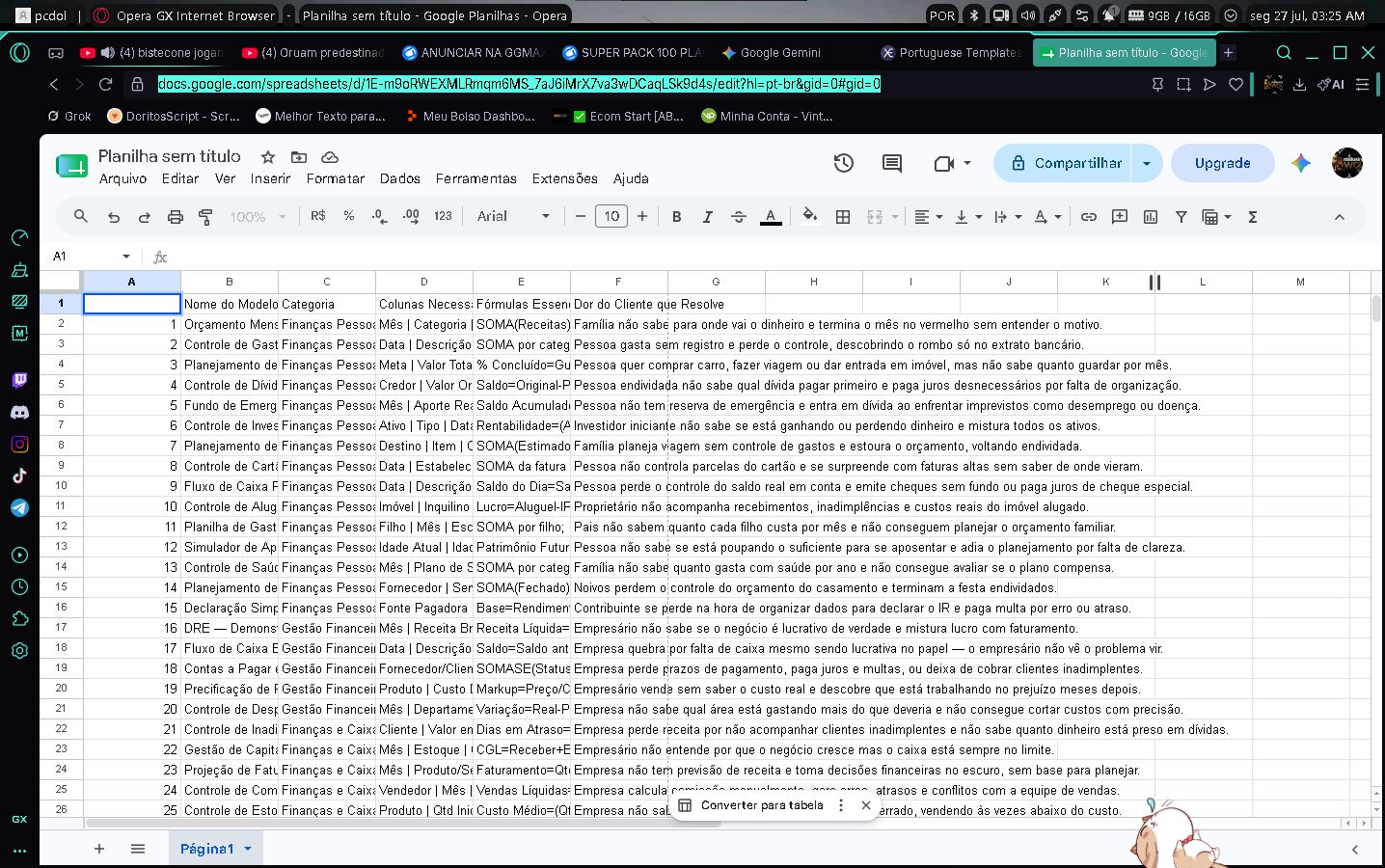Click the font size field showing 10
Screen dimensions: 1385x868
[611, 216]
